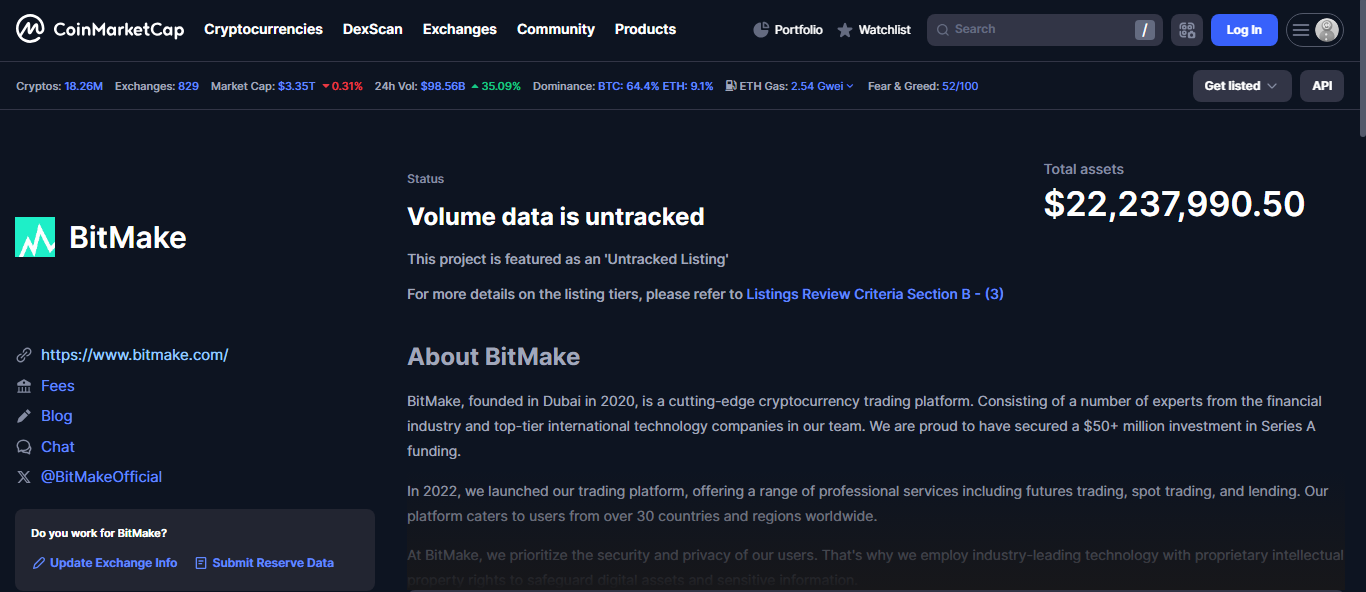Viewport: 1366px width, 592px height.
Task: Open the QR code scanner icon
Action: pos(1187,30)
